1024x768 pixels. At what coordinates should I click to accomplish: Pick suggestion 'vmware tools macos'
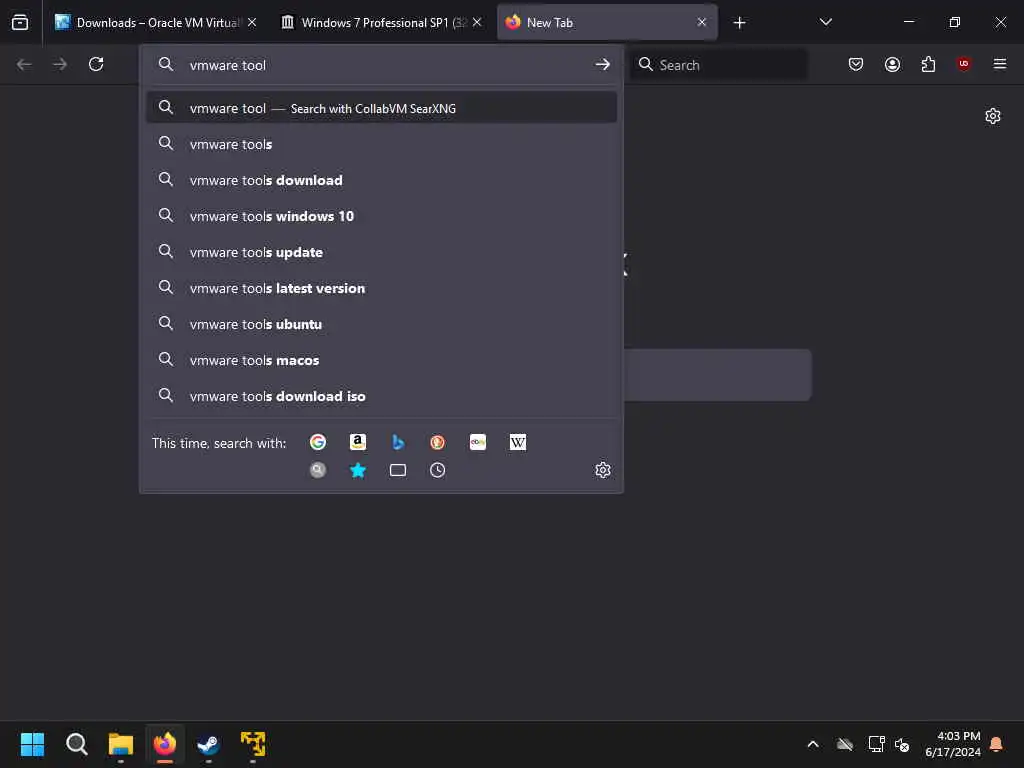point(381,360)
